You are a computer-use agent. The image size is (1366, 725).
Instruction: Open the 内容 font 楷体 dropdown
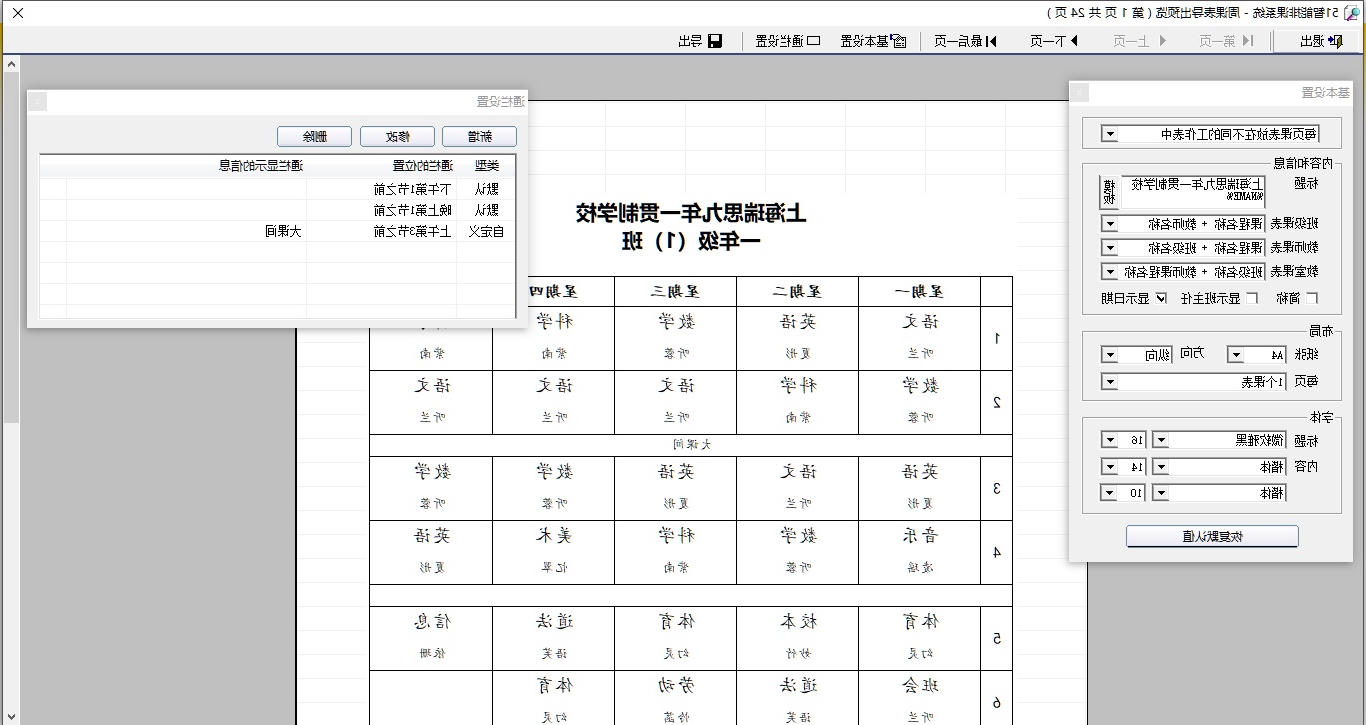(1161, 467)
